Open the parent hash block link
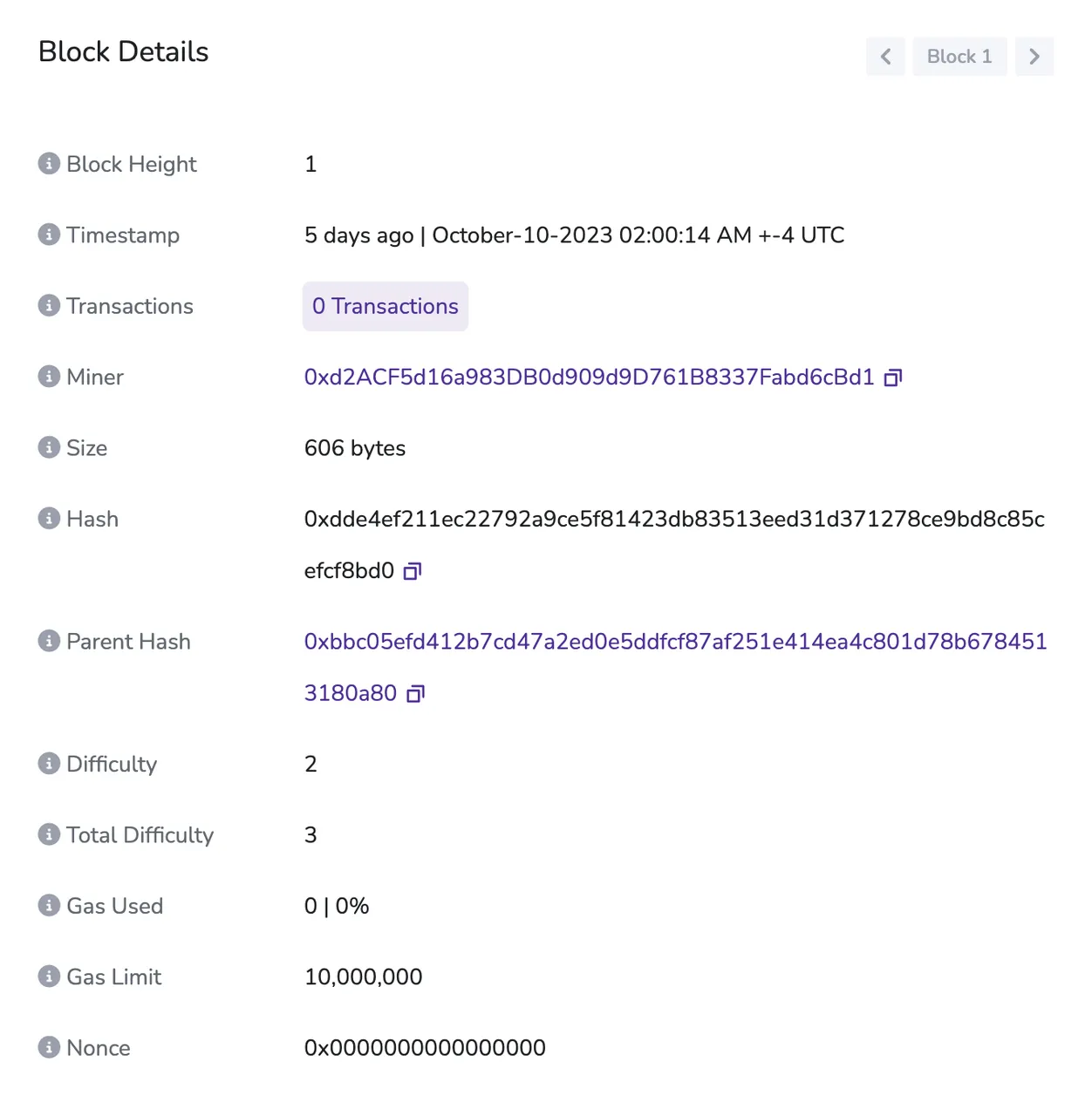 coord(675,667)
